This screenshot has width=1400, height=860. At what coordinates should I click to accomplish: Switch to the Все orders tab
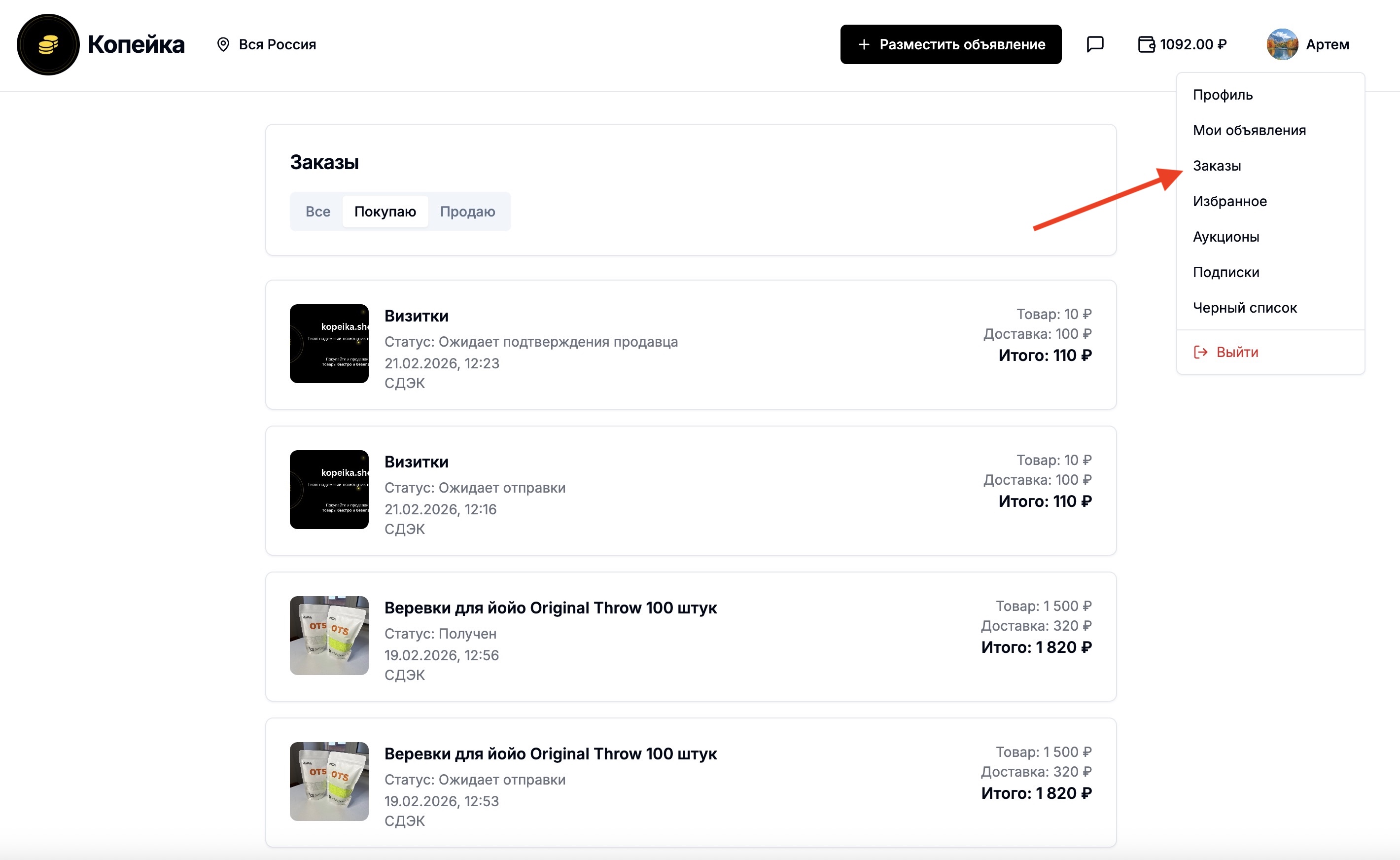(318, 212)
